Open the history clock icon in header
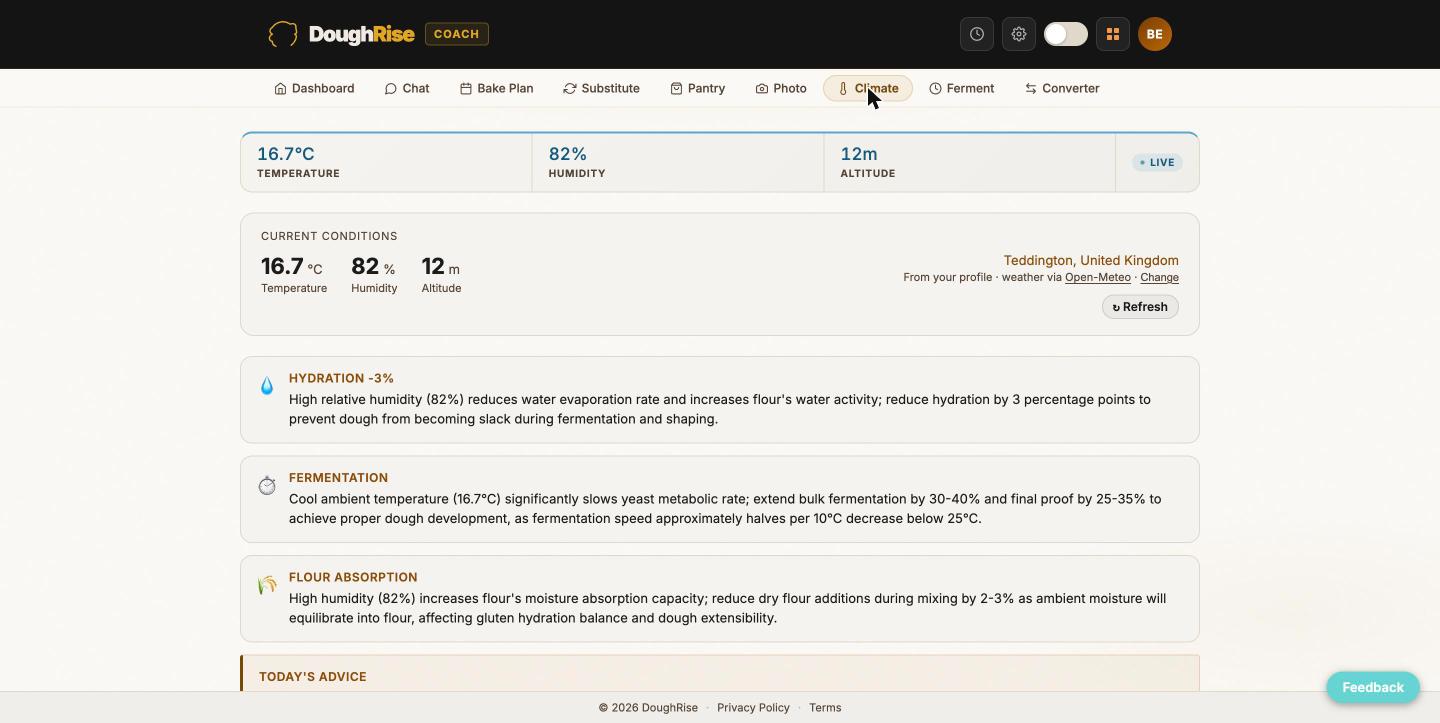 tap(977, 34)
